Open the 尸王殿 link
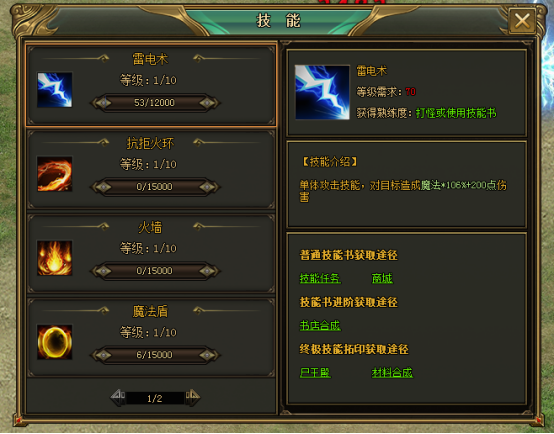The width and height of the screenshot is (554, 434). pos(315,373)
